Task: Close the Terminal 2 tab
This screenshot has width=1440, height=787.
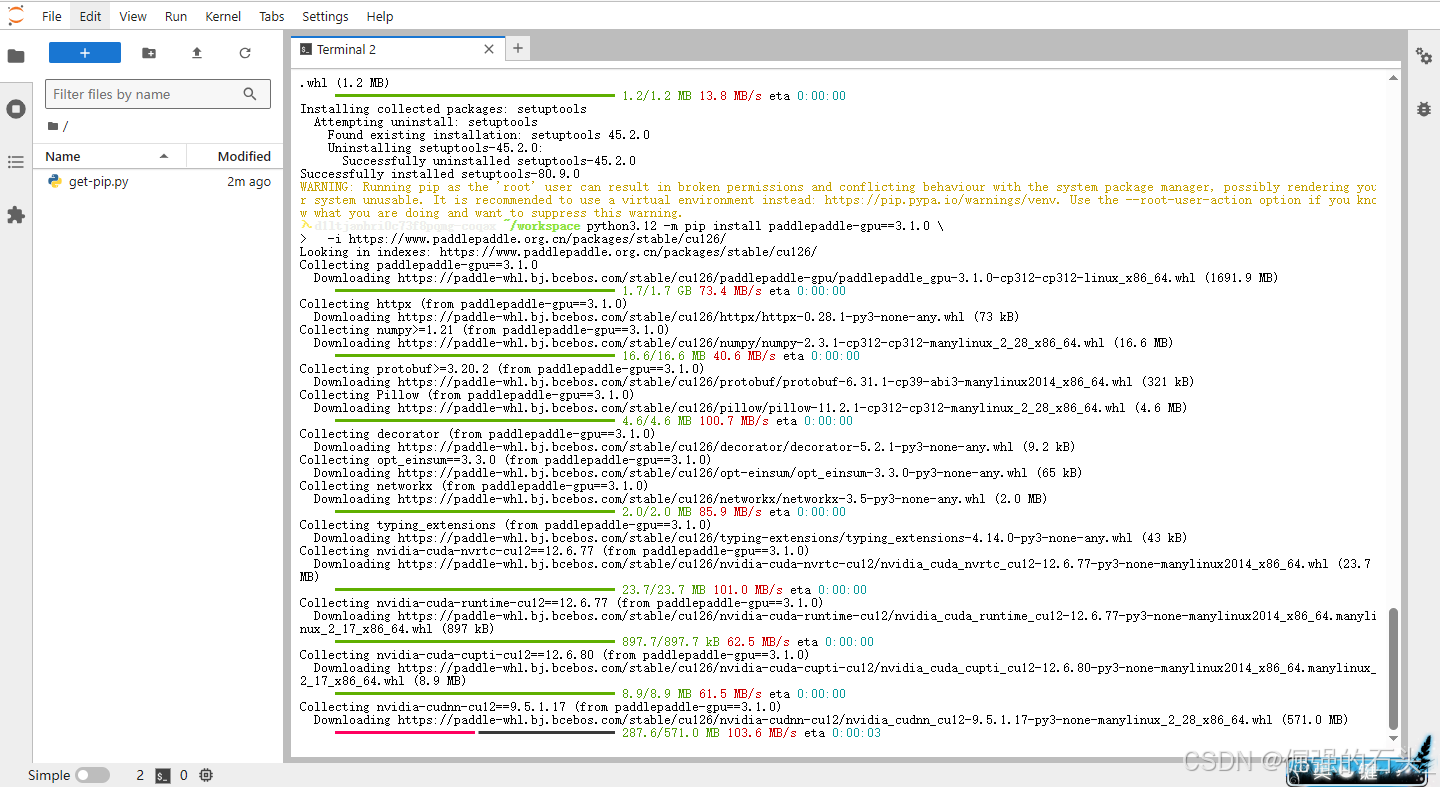Action: point(489,49)
